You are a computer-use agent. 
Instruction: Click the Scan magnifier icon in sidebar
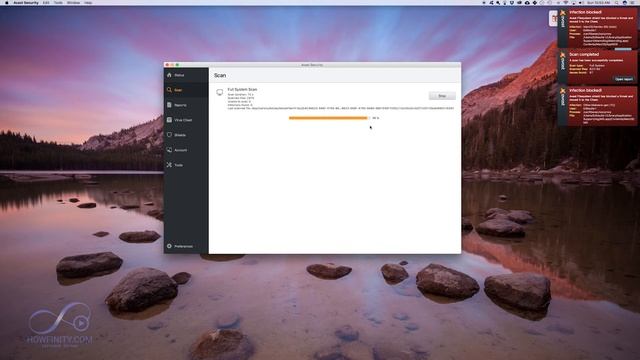click(169, 90)
